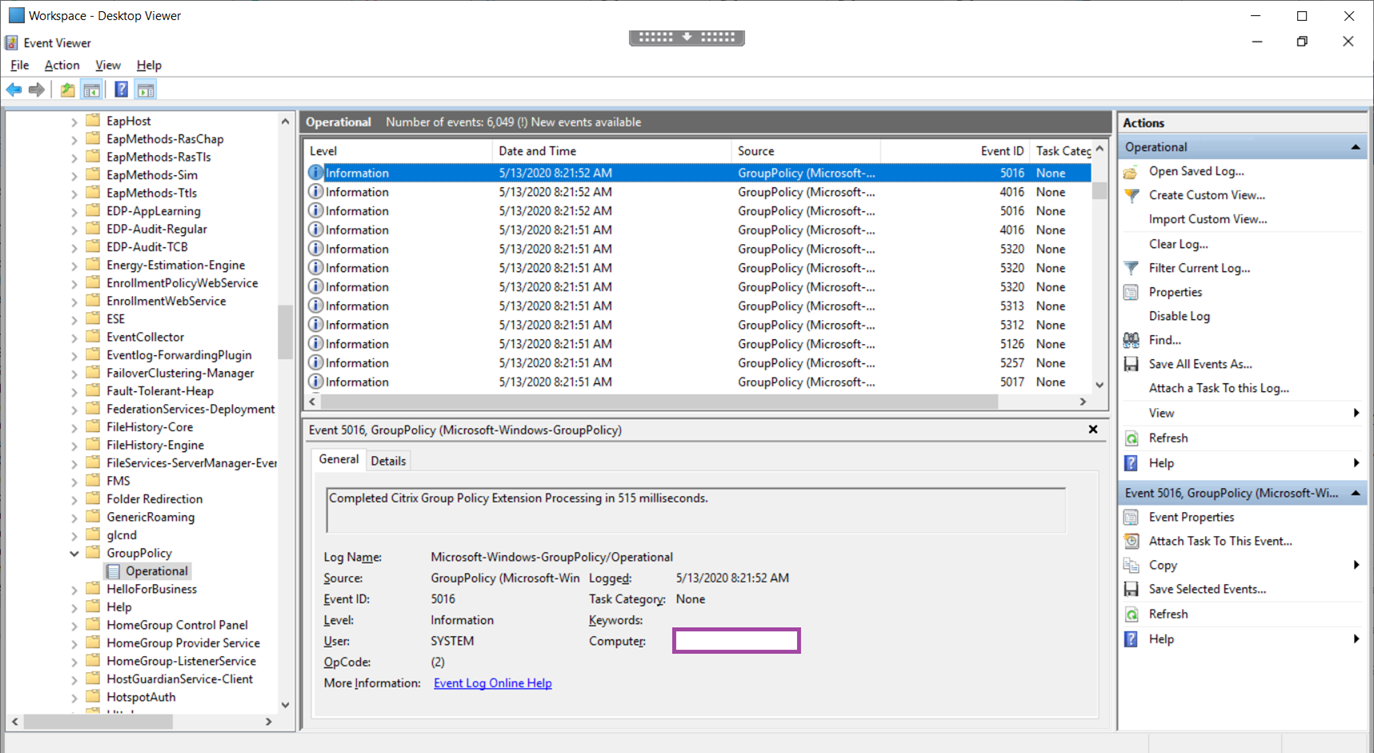Open the Copy submenu arrow in Actions
1374x753 pixels.
[1356, 565]
